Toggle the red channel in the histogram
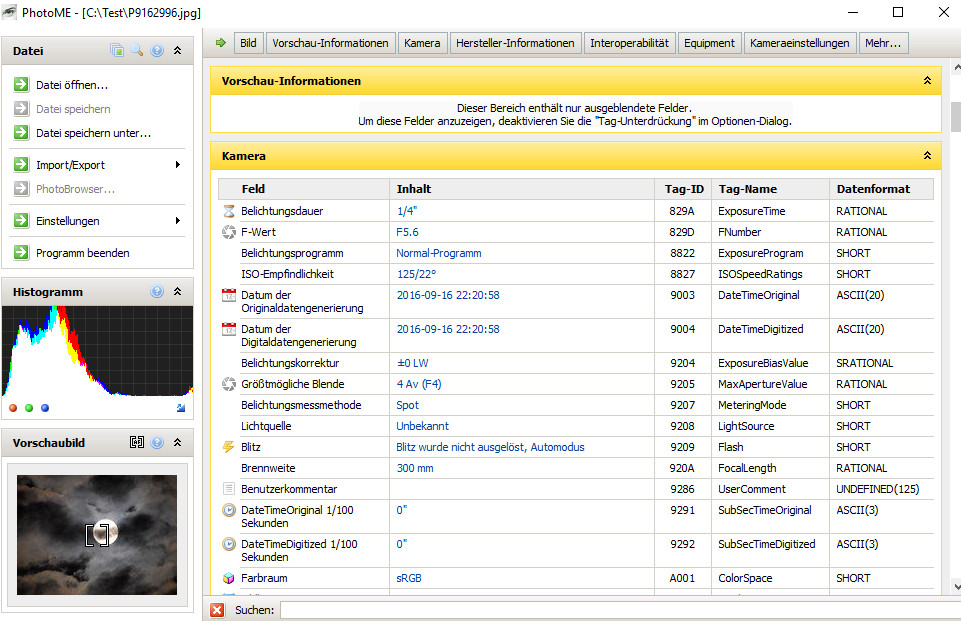The width and height of the screenshot is (961, 621). coord(13,408)
